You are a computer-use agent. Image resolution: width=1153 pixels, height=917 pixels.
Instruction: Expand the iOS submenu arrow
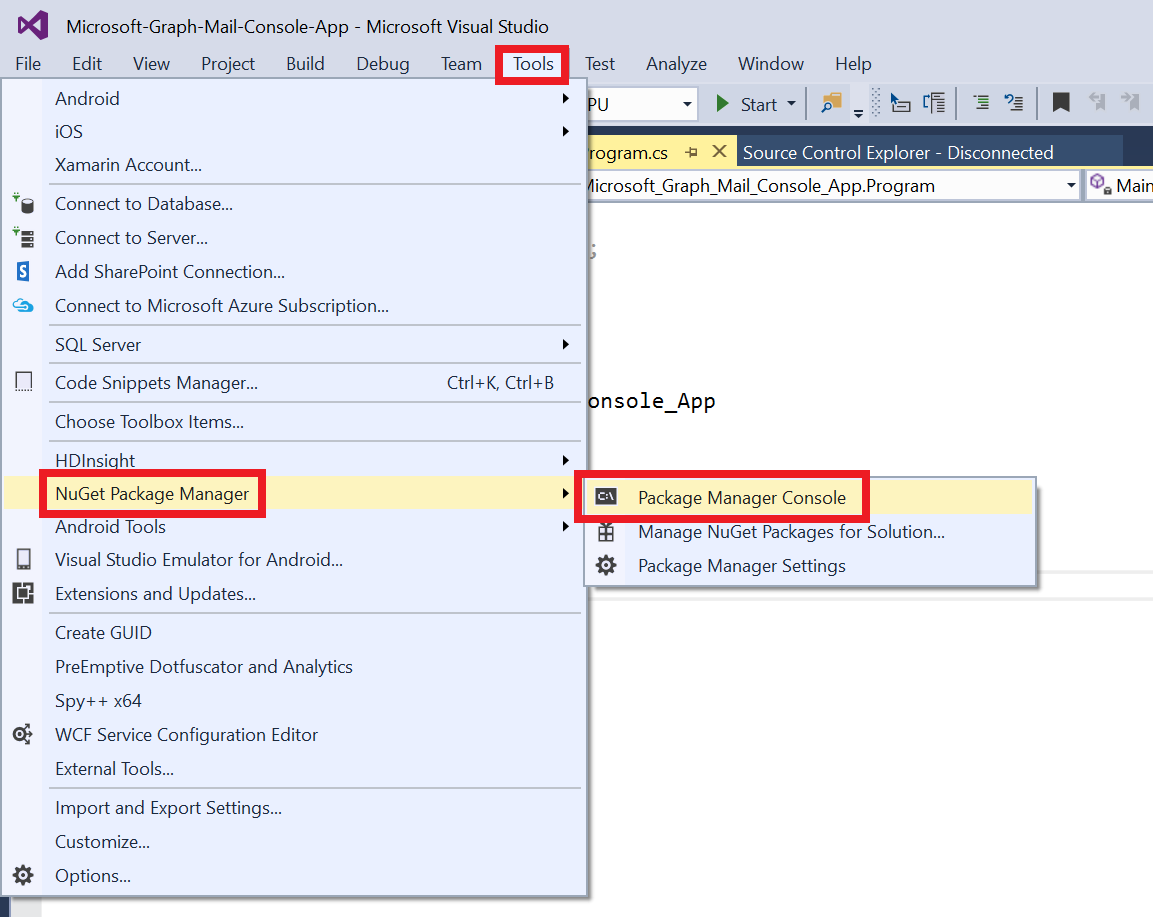pos(565,131)
